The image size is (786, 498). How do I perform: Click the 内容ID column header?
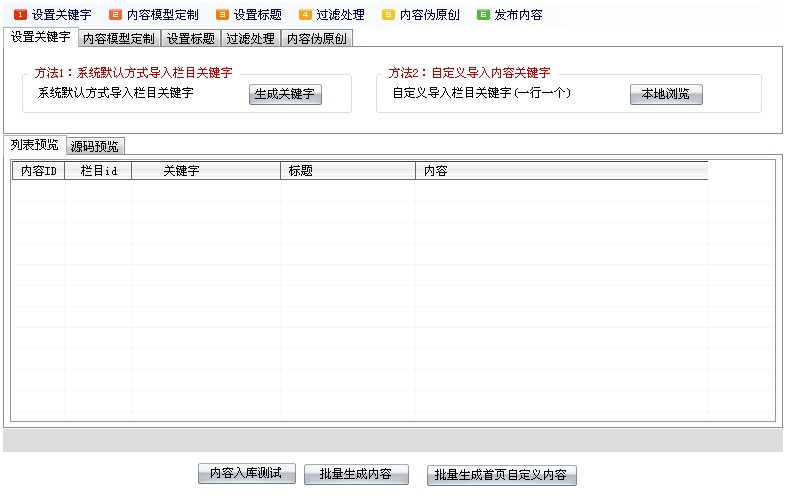pos(39,171)
